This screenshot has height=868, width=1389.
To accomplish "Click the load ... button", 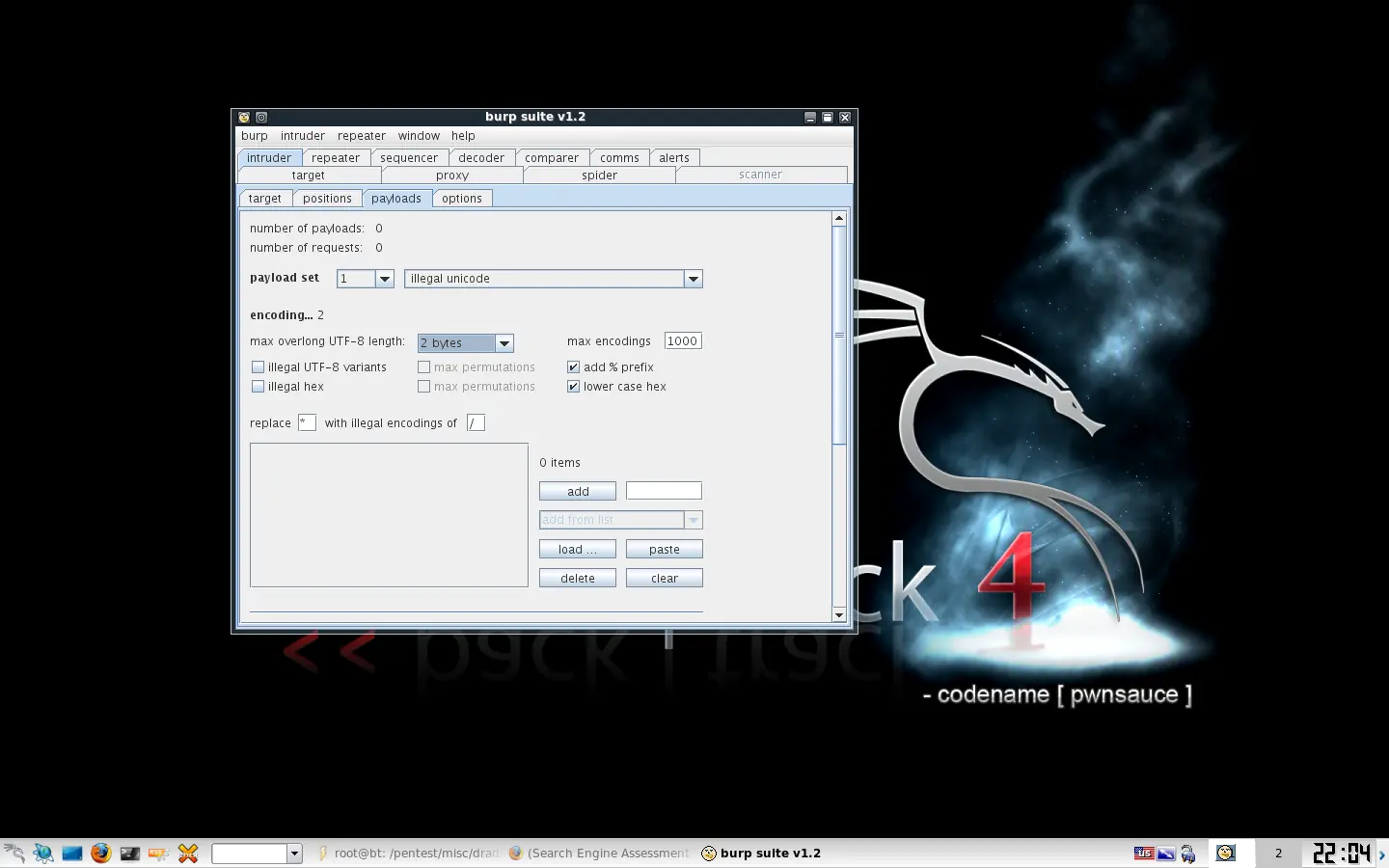I will pos(577,550).
